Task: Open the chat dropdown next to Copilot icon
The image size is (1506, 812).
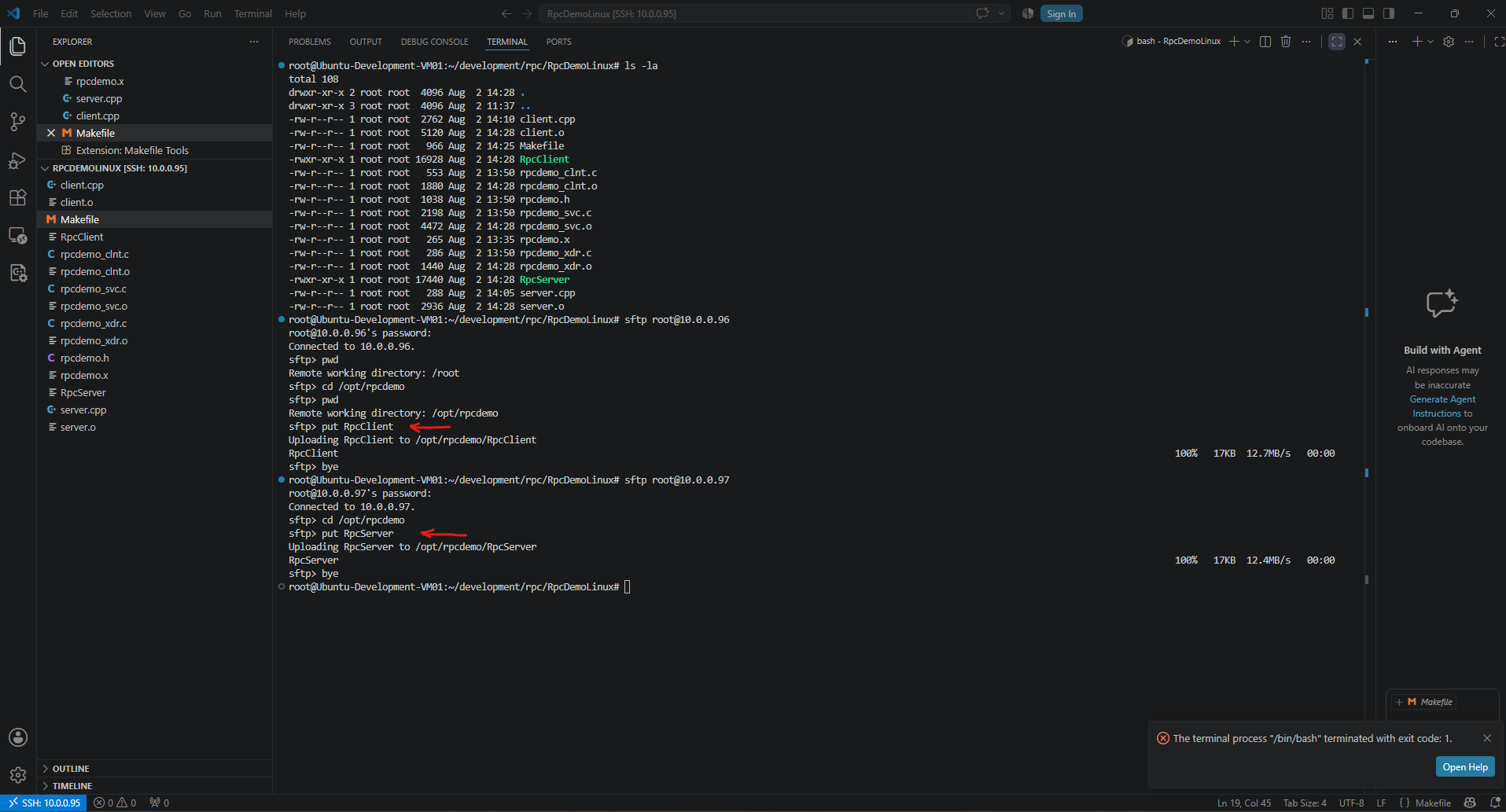Action: pyautogui.click(x=1001, y=13)
